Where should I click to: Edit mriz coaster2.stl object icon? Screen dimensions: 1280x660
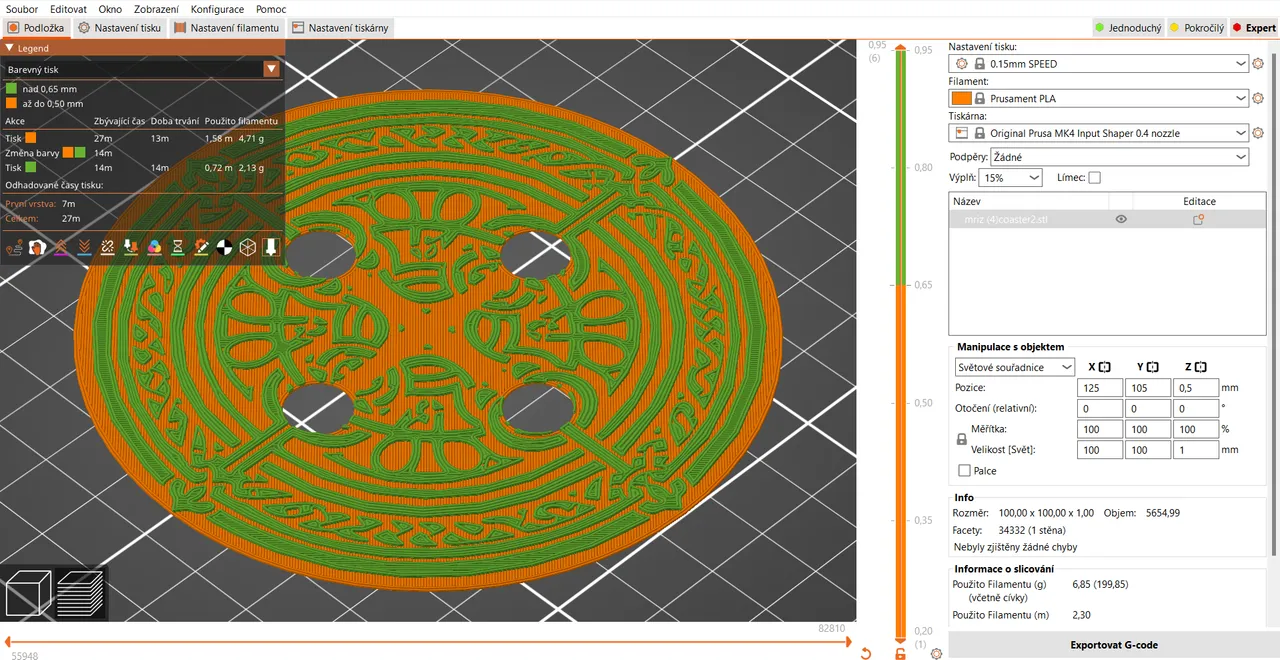1198,219
